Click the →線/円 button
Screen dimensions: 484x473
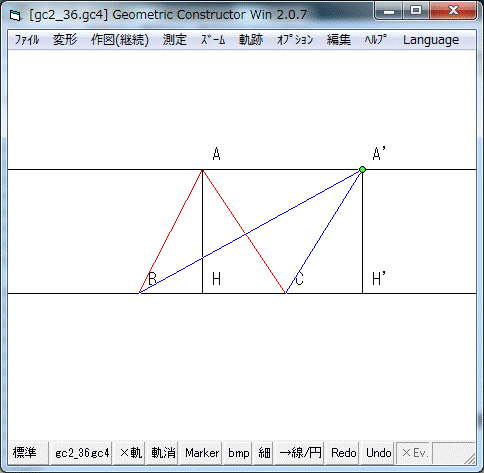coord(299,453)
